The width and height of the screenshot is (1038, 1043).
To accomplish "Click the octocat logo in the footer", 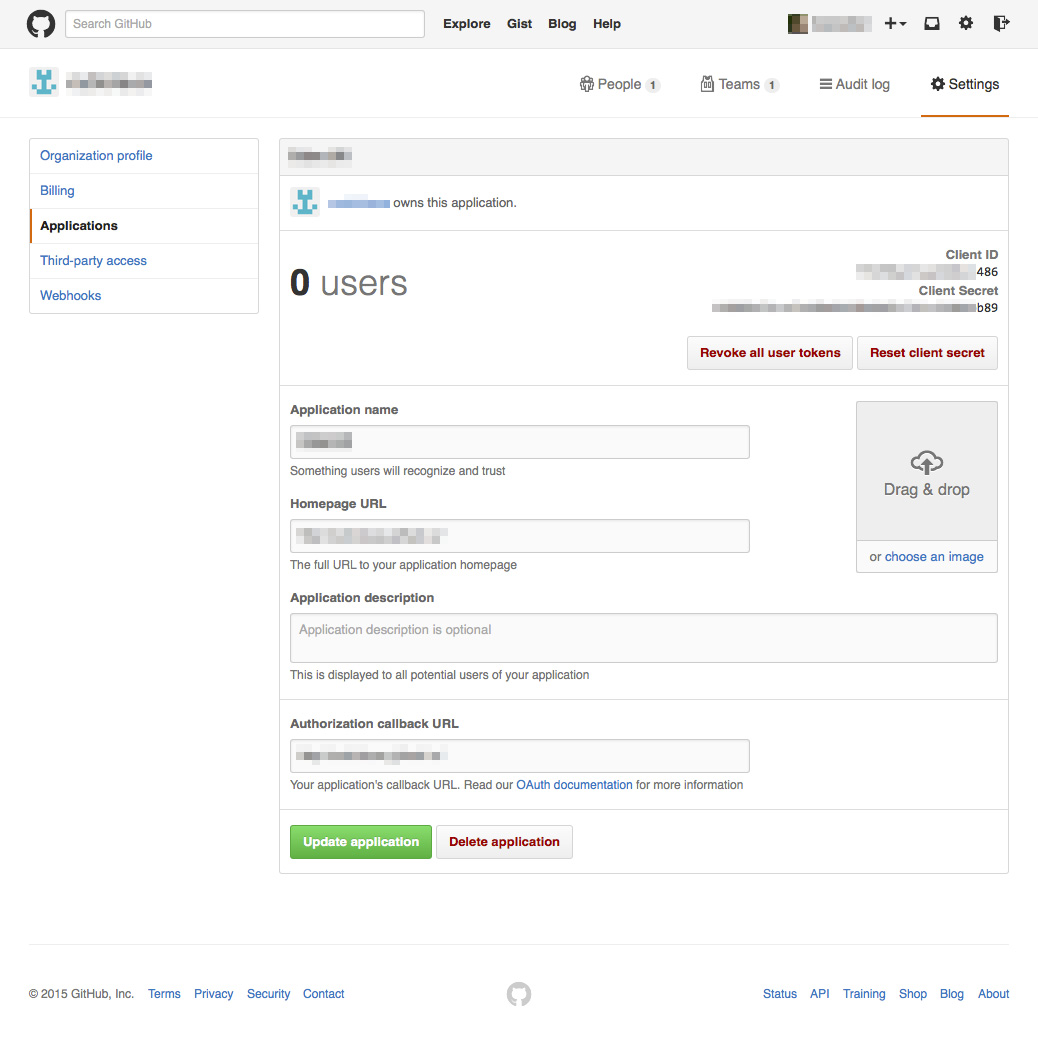I will click(518, 994).
